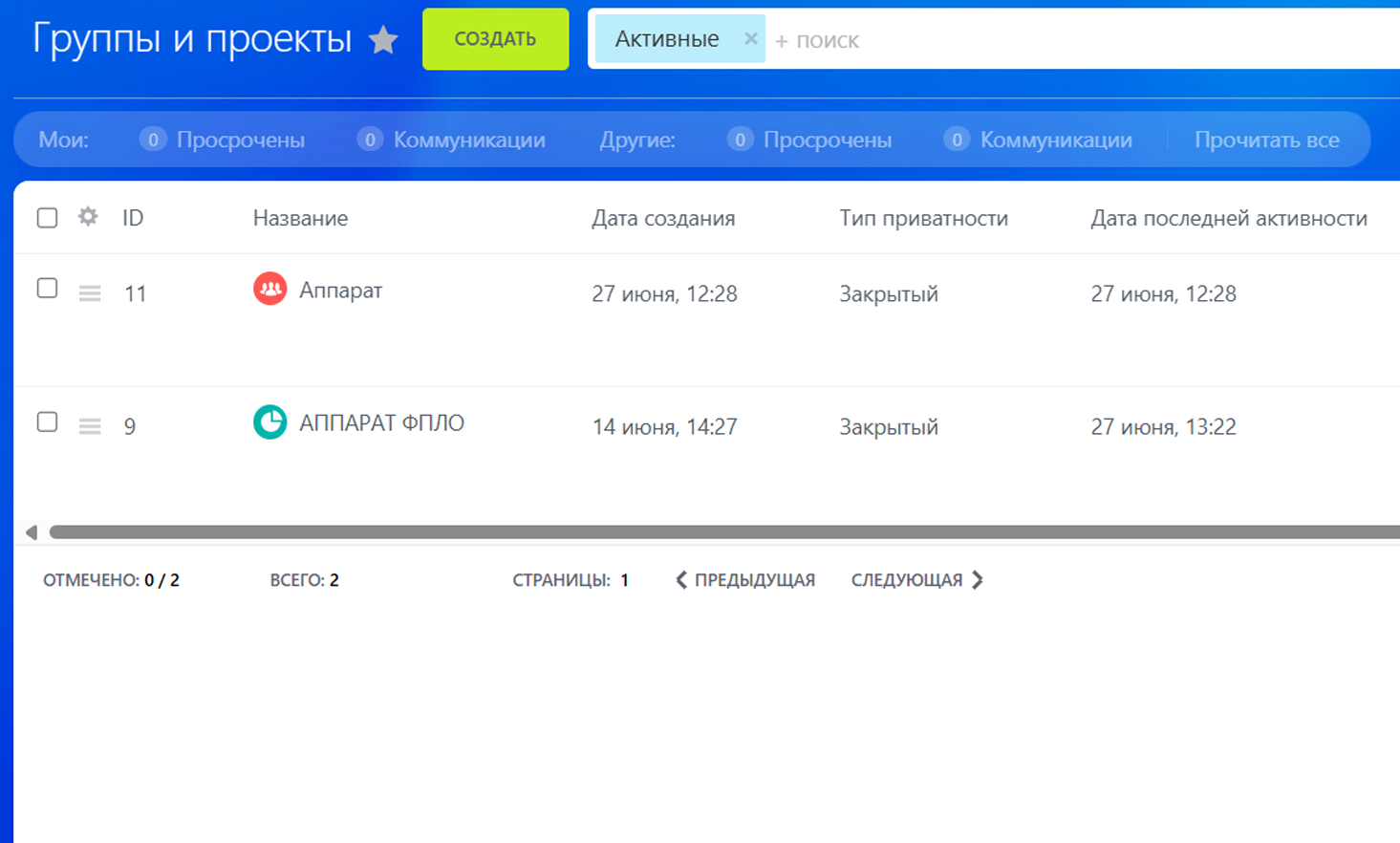Focus the search filter input field
The width and height of the screenshot is (1400, 843).
click(1051, 40)
